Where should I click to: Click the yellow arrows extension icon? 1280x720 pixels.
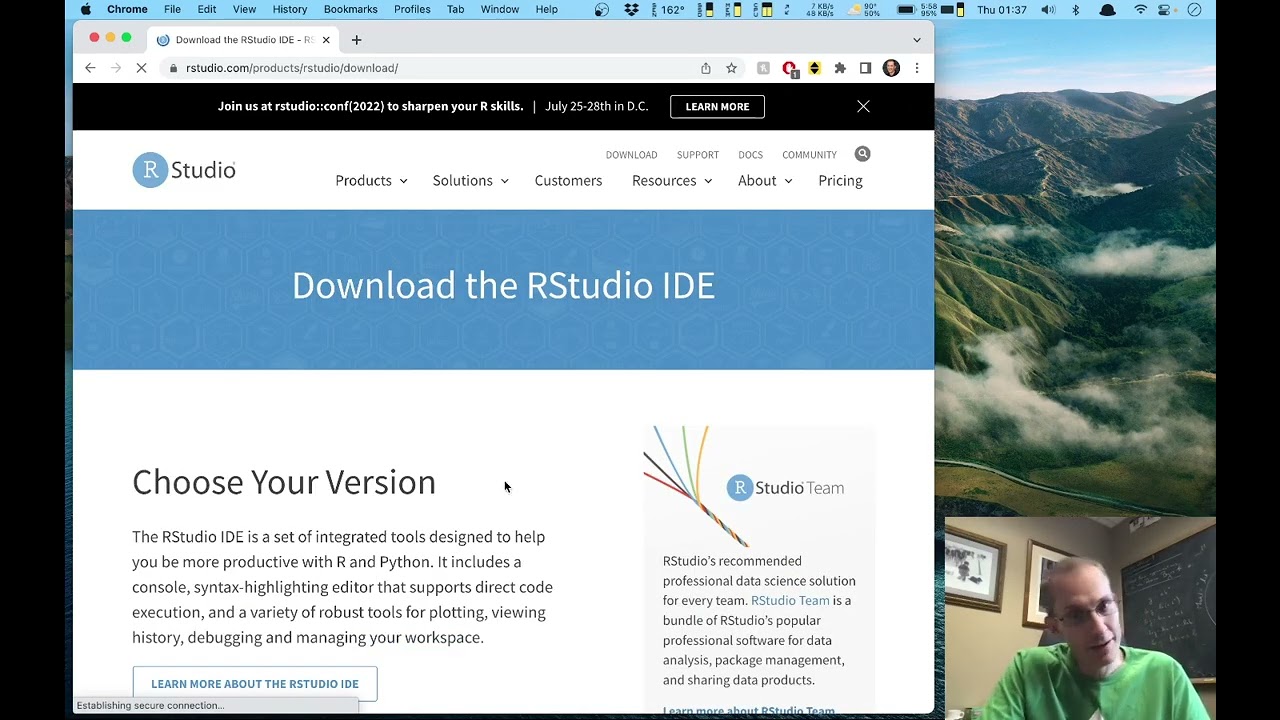click(814, 68)
